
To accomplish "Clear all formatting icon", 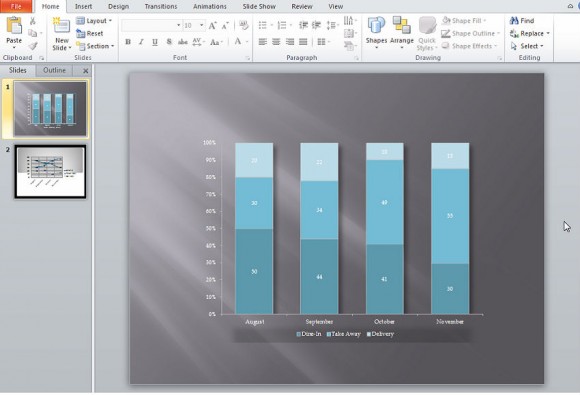I will click(244, 25).
